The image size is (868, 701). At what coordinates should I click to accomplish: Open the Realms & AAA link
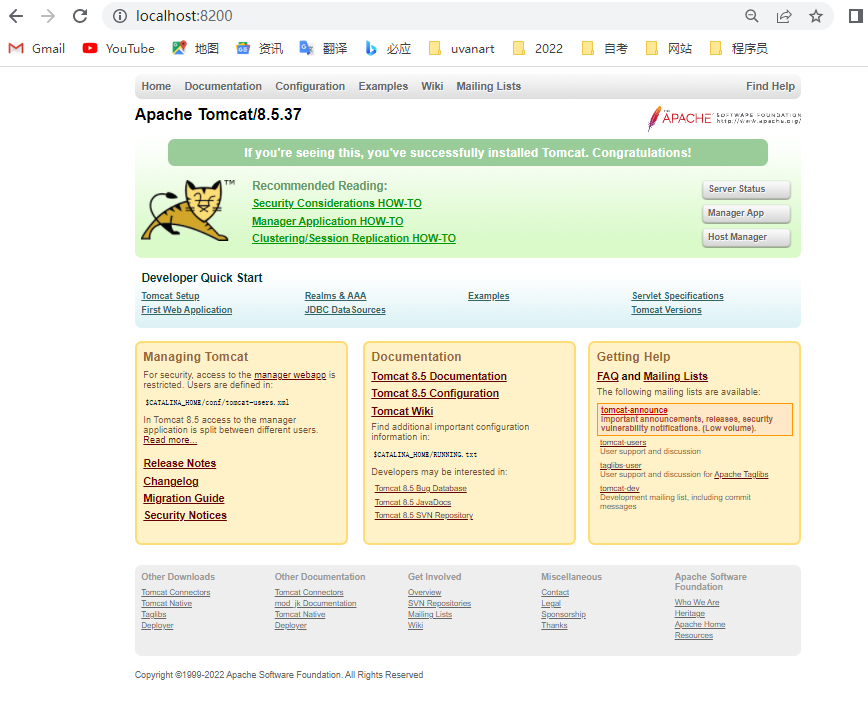tap(335, 296)
